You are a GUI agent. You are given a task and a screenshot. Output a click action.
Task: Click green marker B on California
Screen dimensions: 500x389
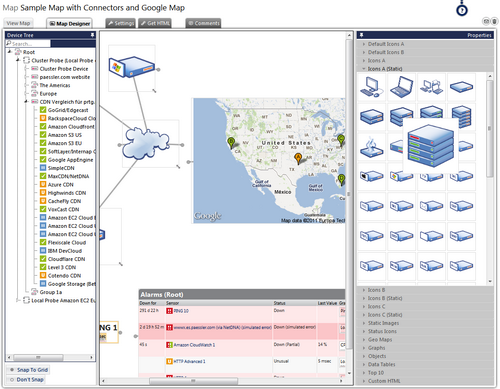pyautogui.click(x=231, y=143)
